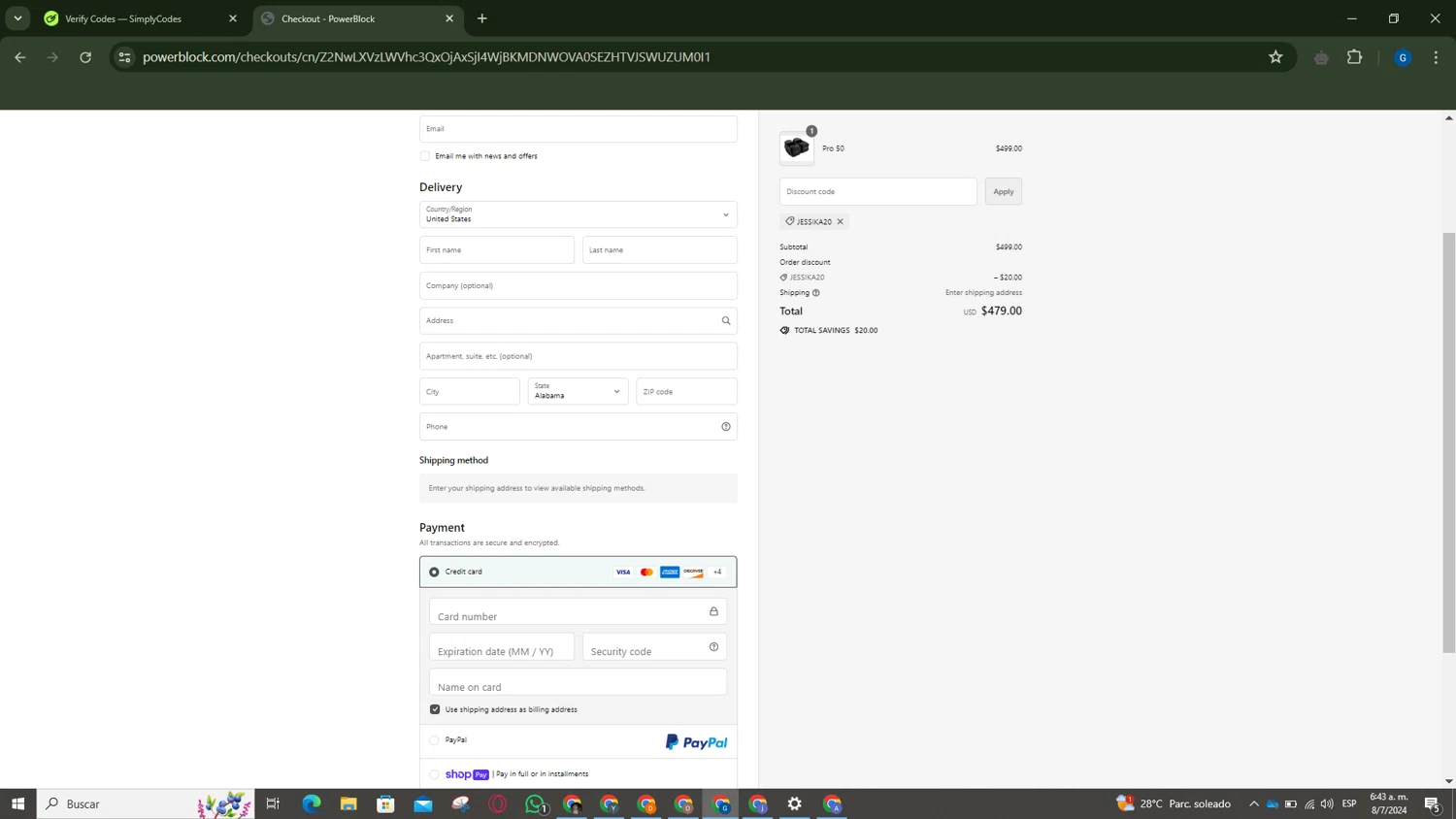The width and height of the screenshot is (1456, 819).
Task: Click the security code help icon
Action: 713,647
